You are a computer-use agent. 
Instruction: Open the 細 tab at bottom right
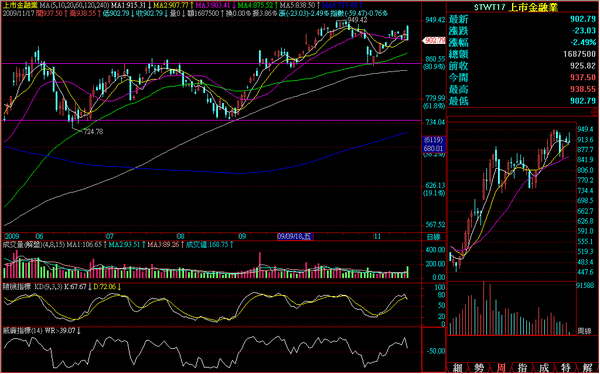pyautogui.click(x=458, y=368)
